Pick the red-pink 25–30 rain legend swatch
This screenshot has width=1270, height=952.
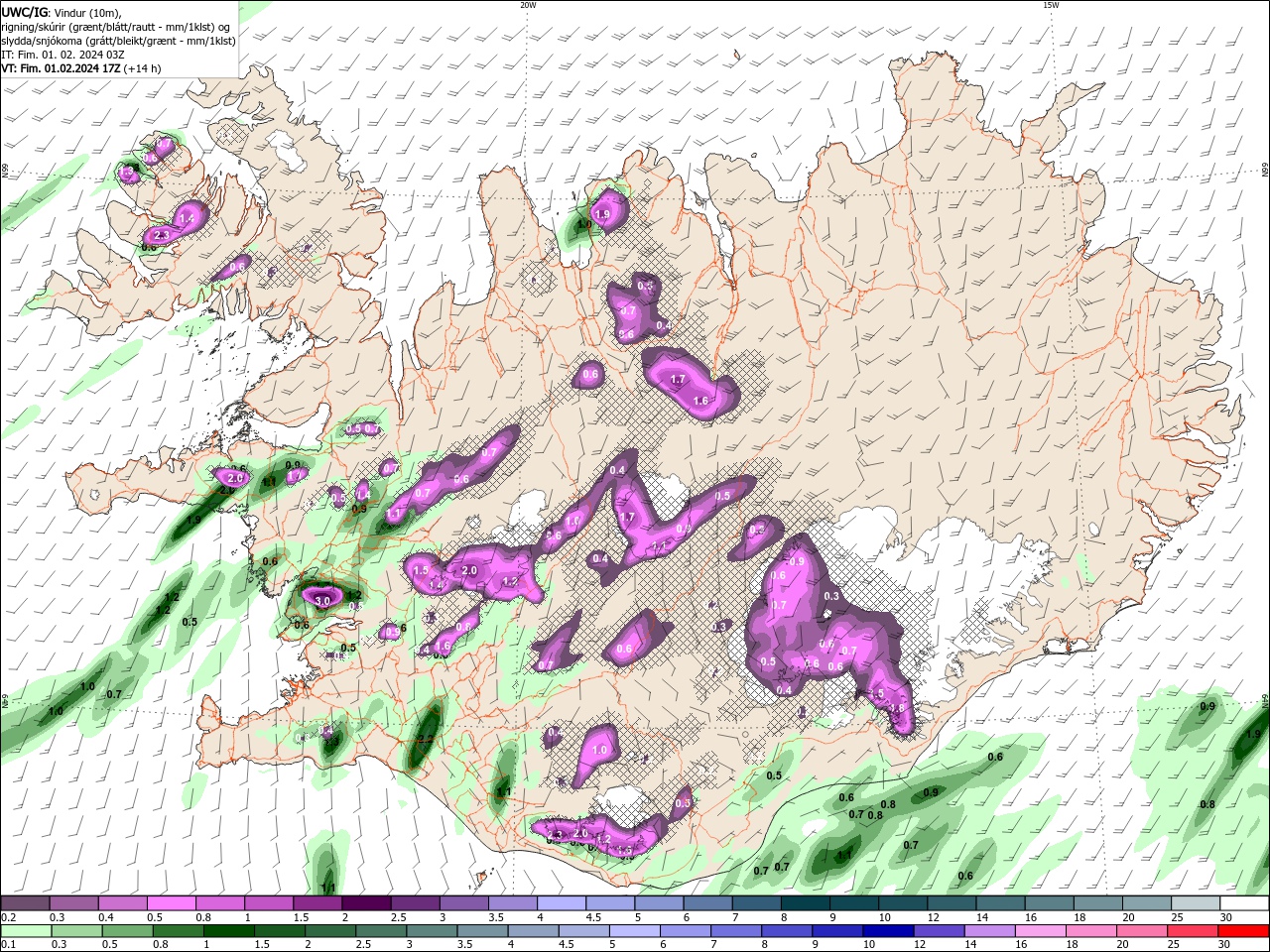click(x=1193, y=931)
